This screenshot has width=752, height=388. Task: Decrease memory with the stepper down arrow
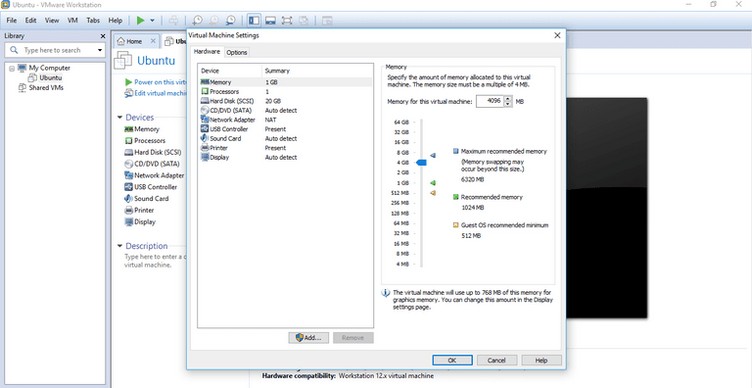coord(508,105)
